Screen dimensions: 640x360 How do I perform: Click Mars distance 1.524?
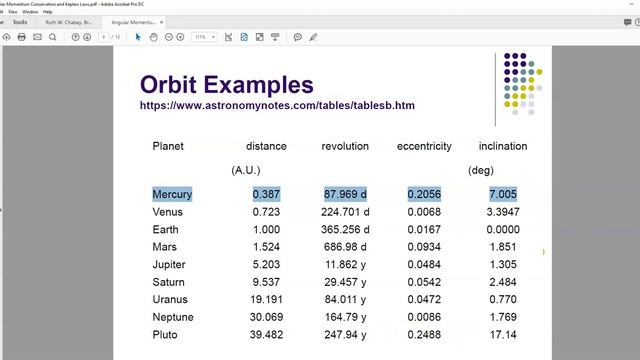pyautogui.click(x=266, y=247)
